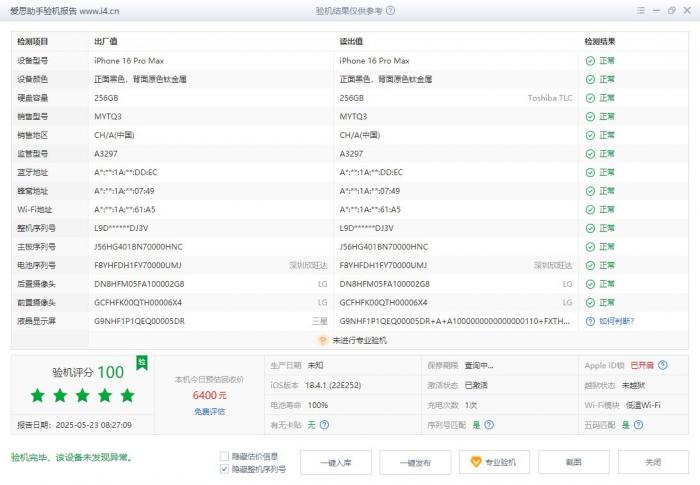Select the 充电次数 value 1次
This screenshot has height=485, width=700.
click(x=471, y=405)
